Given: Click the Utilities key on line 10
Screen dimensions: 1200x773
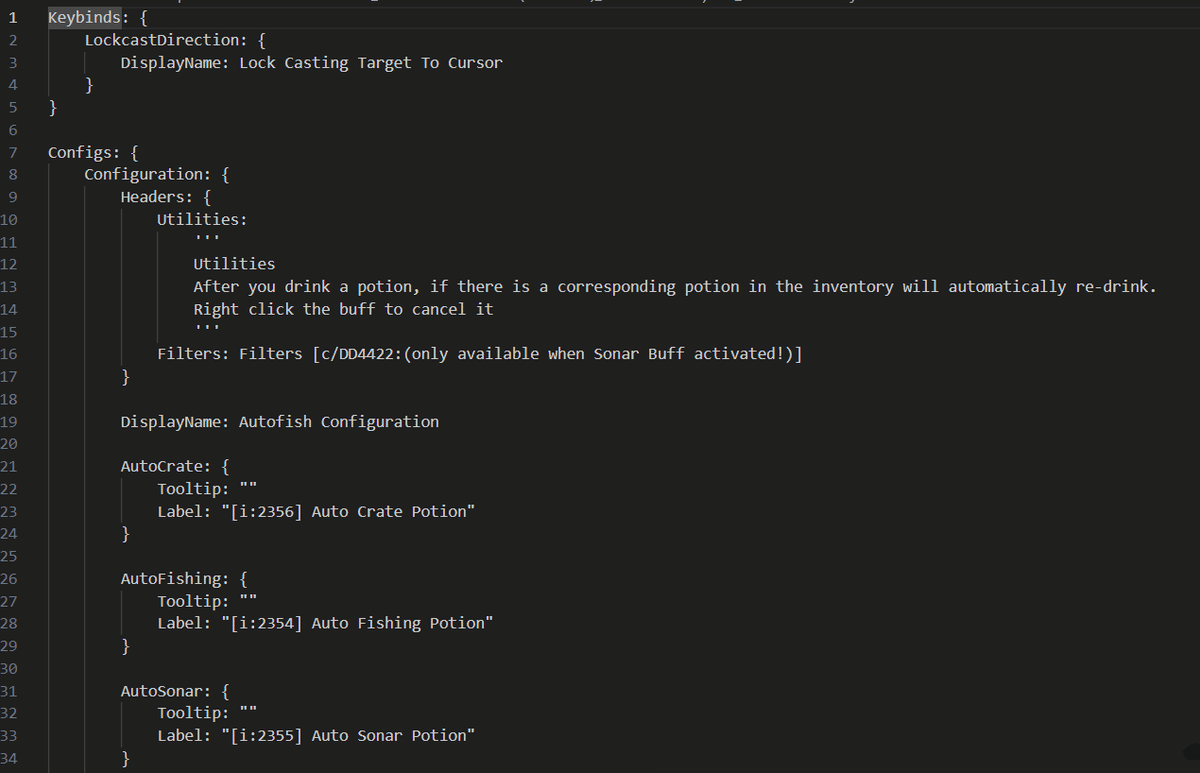Looking at the screenshot, I should (x=201, y=219).
